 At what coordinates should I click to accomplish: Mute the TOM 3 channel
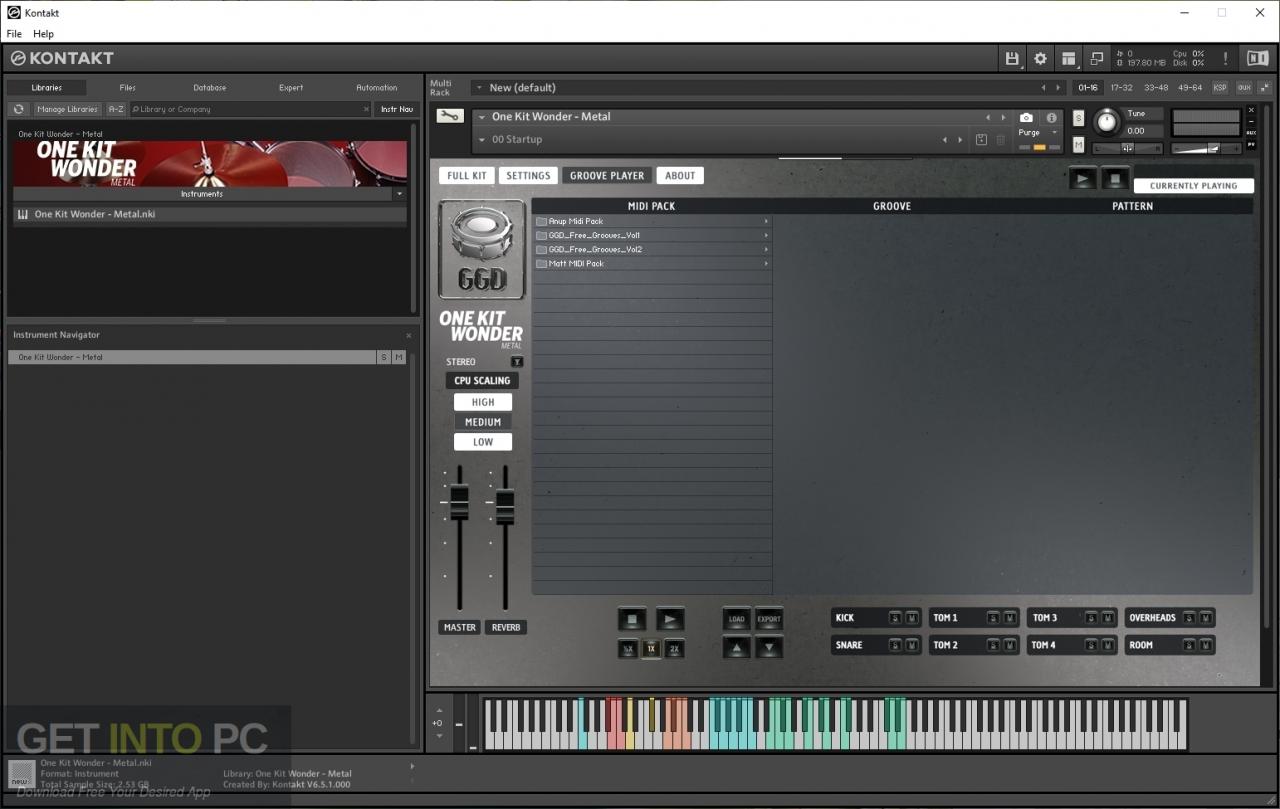1108,618
